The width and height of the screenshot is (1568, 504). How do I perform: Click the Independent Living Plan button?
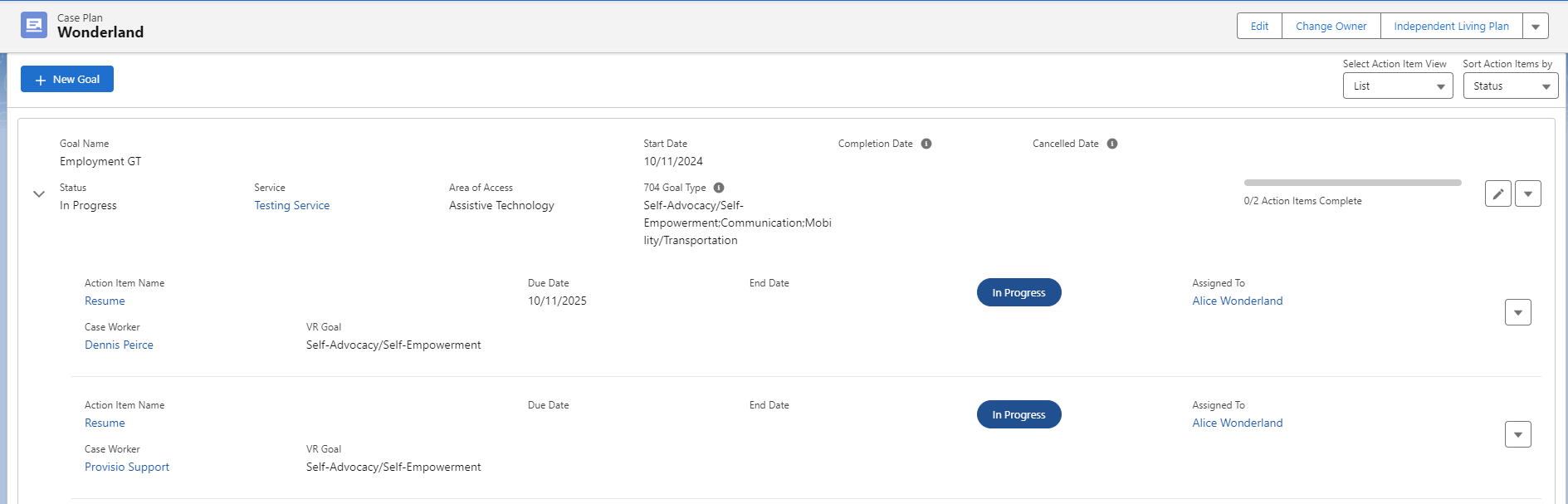click(1451, 26)
